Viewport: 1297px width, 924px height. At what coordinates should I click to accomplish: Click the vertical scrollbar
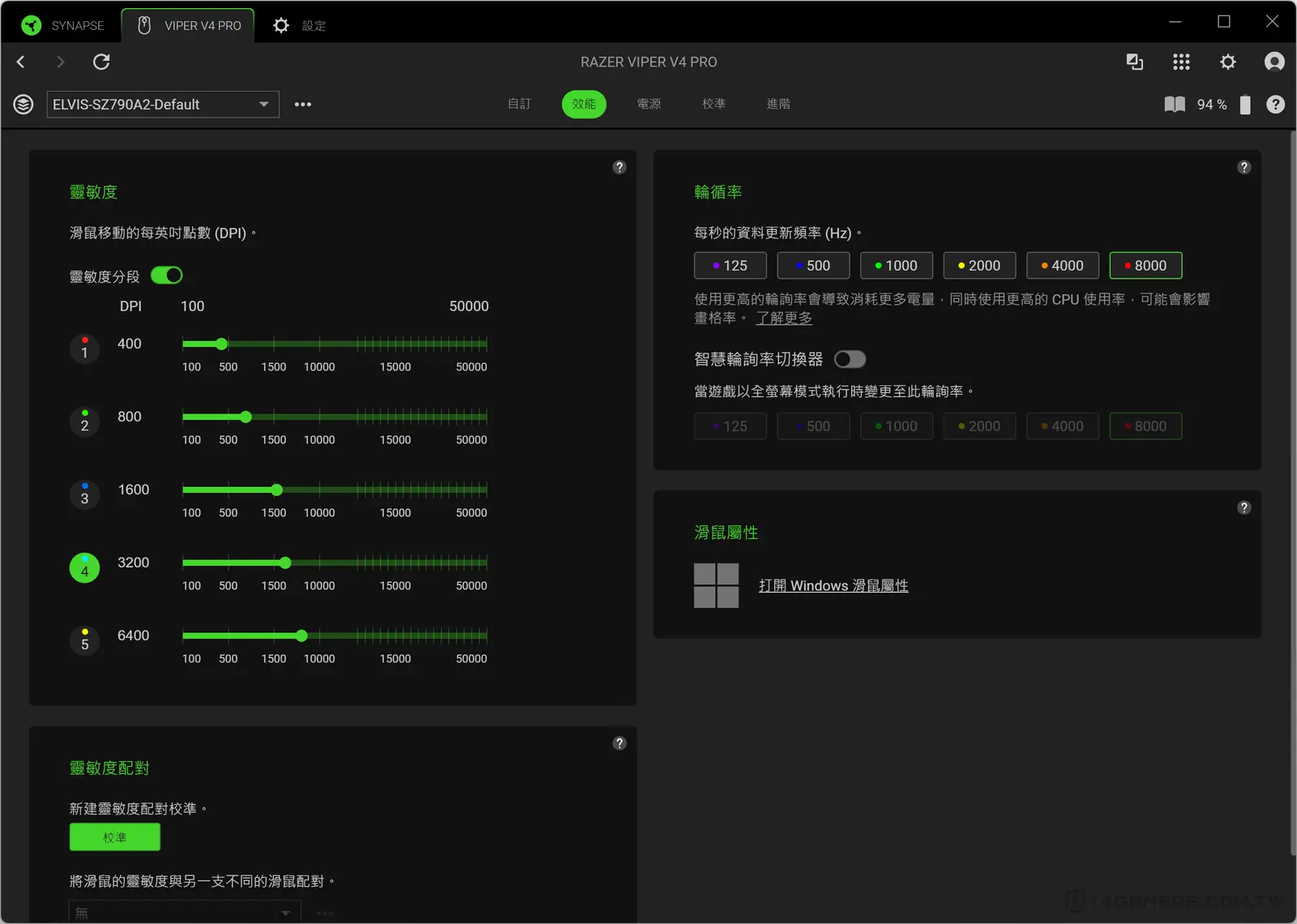point(1292,493)
